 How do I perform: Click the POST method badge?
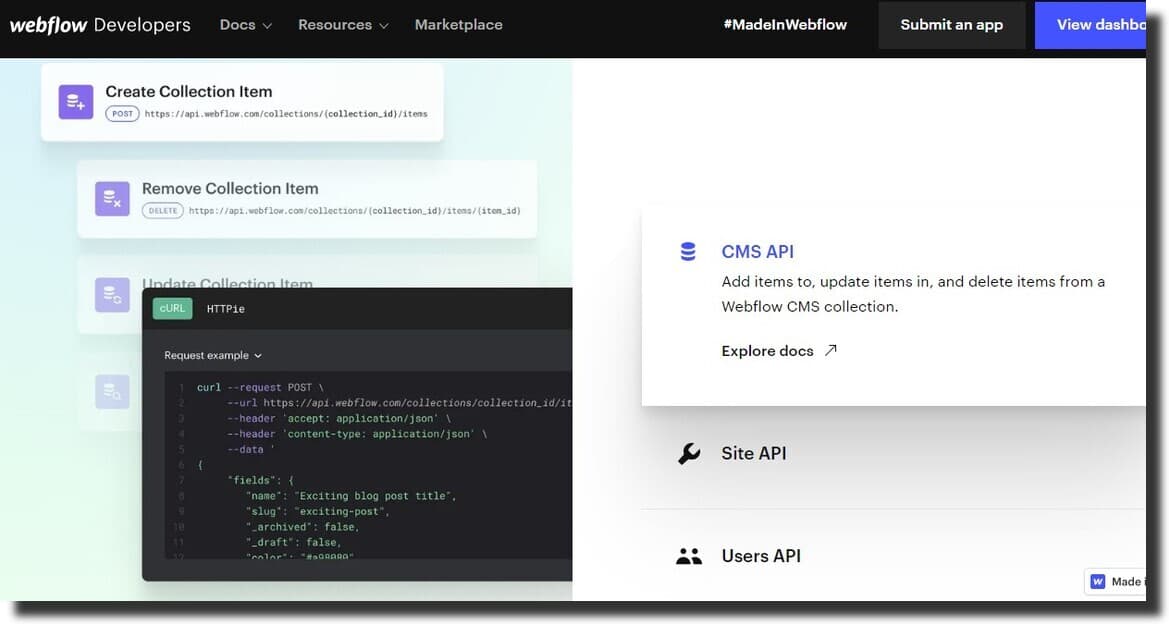click(122, 113)
